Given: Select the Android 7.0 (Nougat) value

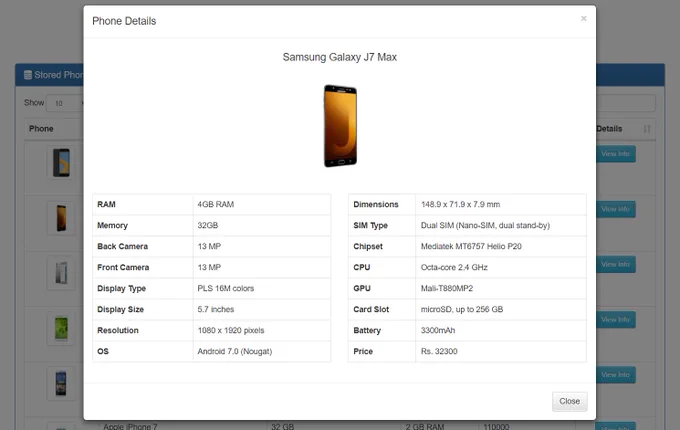Looking at the screenshot, I should click(x=235, y=352).
